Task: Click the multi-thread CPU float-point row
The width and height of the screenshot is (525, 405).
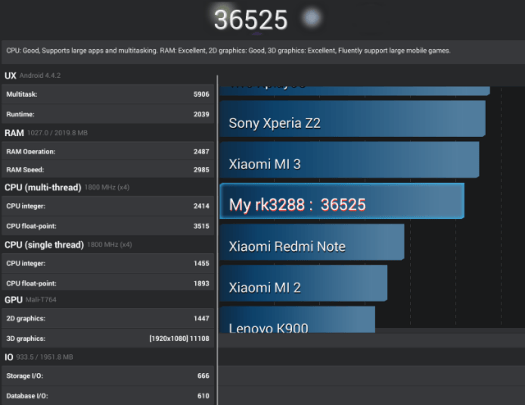Action: [108, 226]
